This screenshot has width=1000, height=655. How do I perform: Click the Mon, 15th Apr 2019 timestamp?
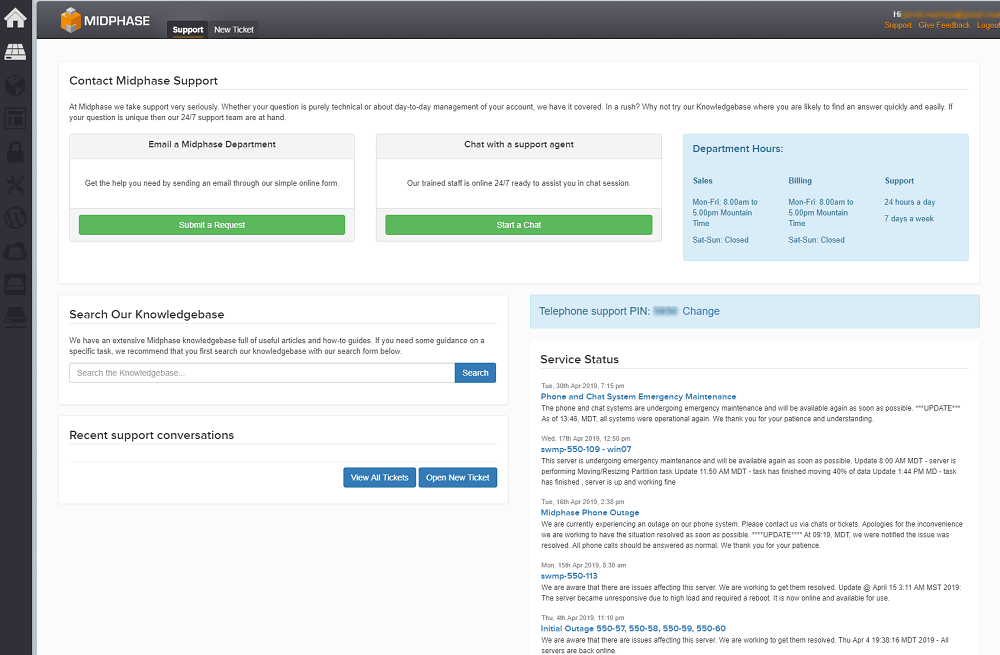coord(584,565)
